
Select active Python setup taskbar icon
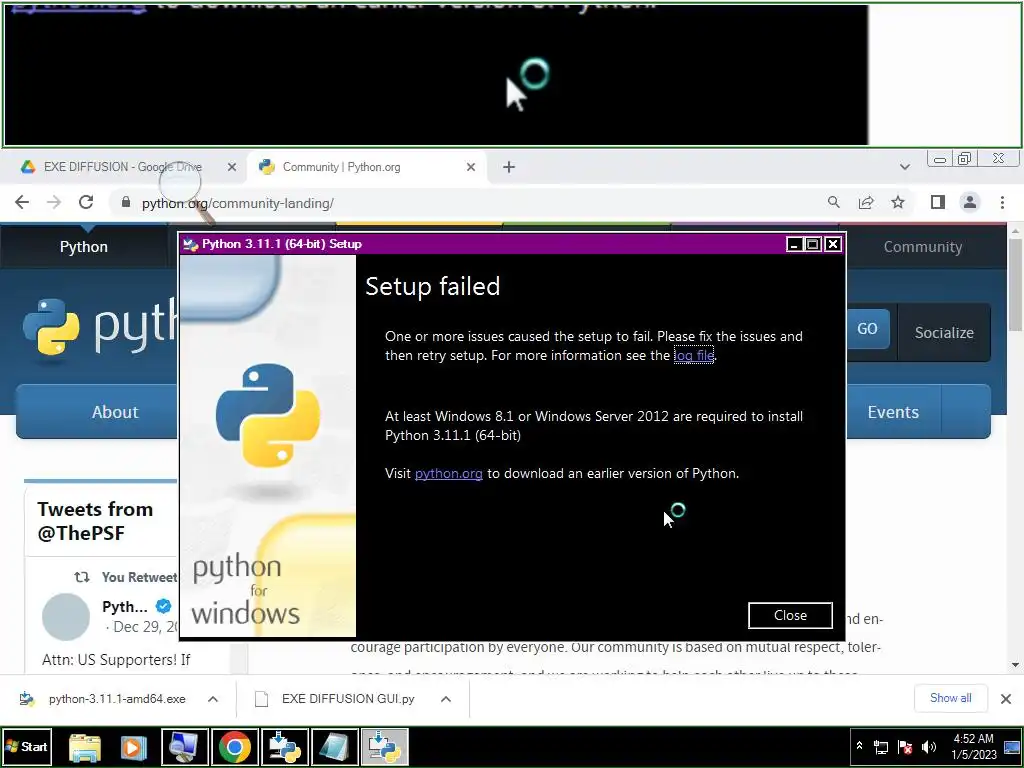[385, 747]
